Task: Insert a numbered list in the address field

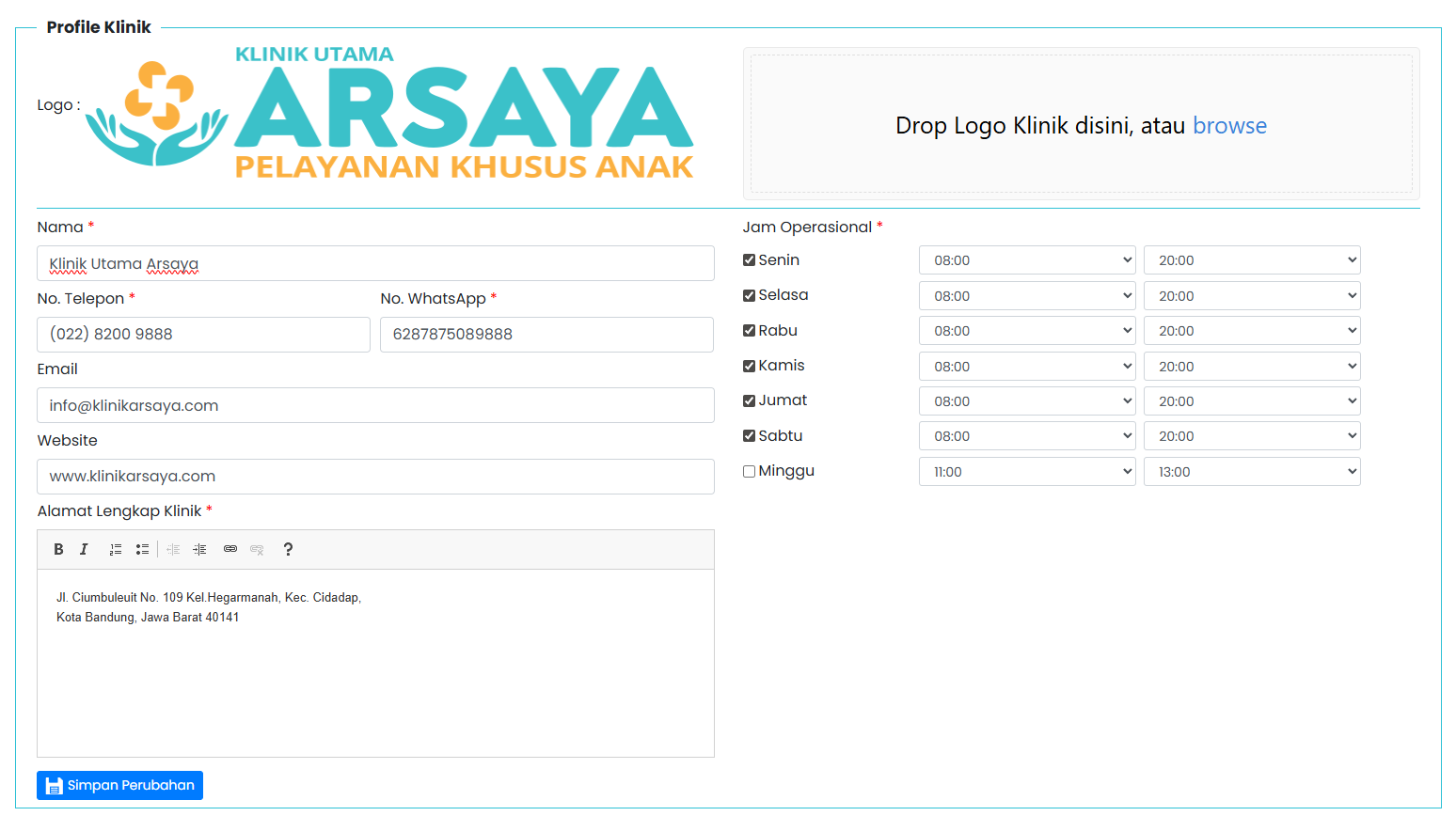Action: click(115, 549)
